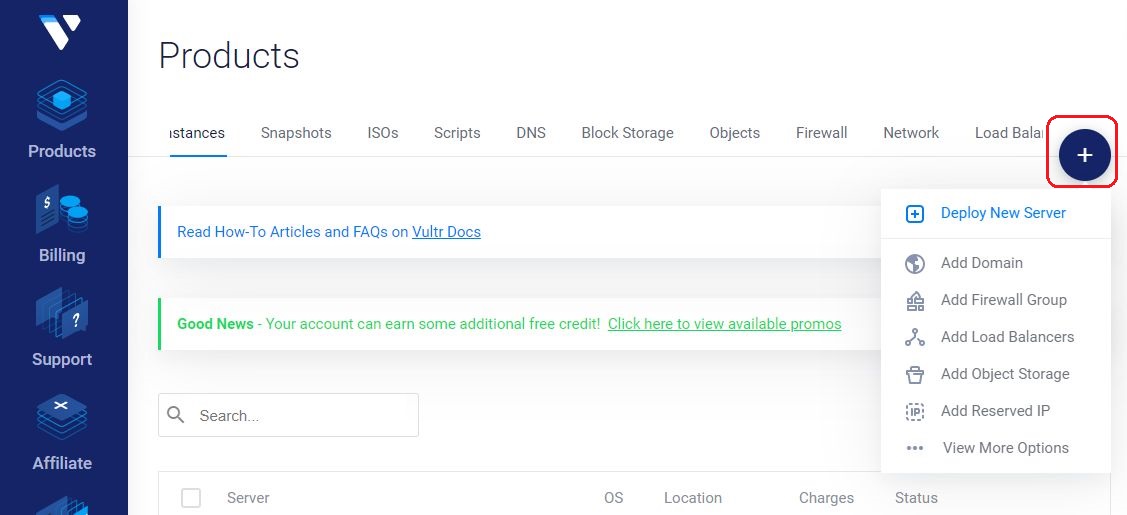1127x515 pixels.
Task: Switch to the Block Storage tab
Action: 627,133
